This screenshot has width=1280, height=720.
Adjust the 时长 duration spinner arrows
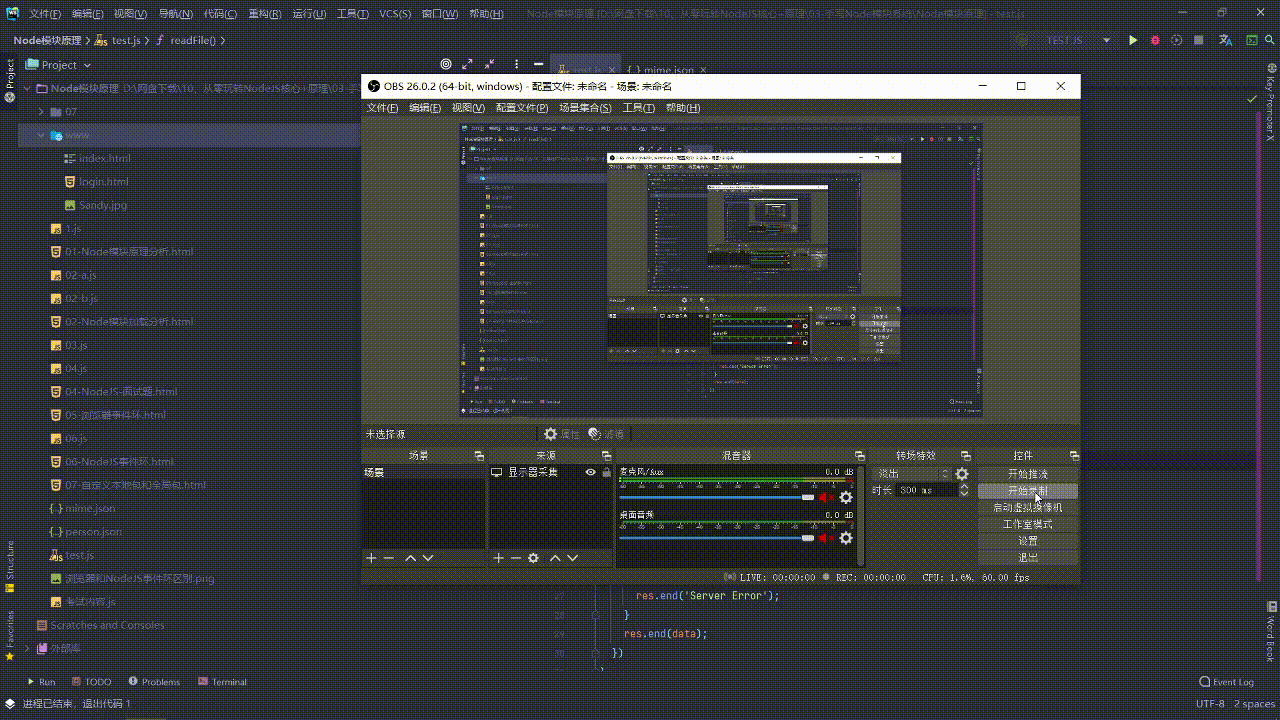tap(964, 490)
